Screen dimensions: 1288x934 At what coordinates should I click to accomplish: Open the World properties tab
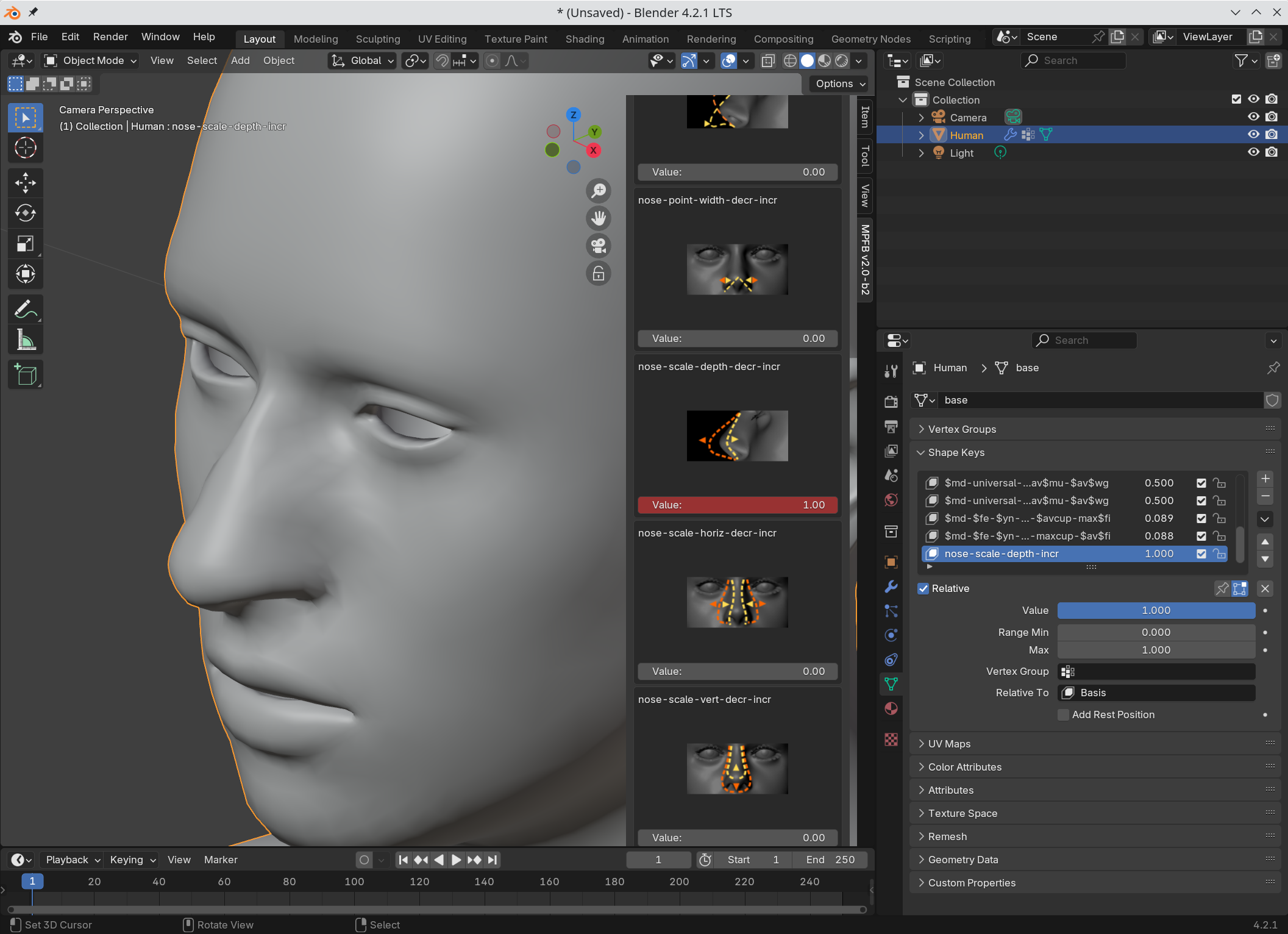tap(891, 500)
